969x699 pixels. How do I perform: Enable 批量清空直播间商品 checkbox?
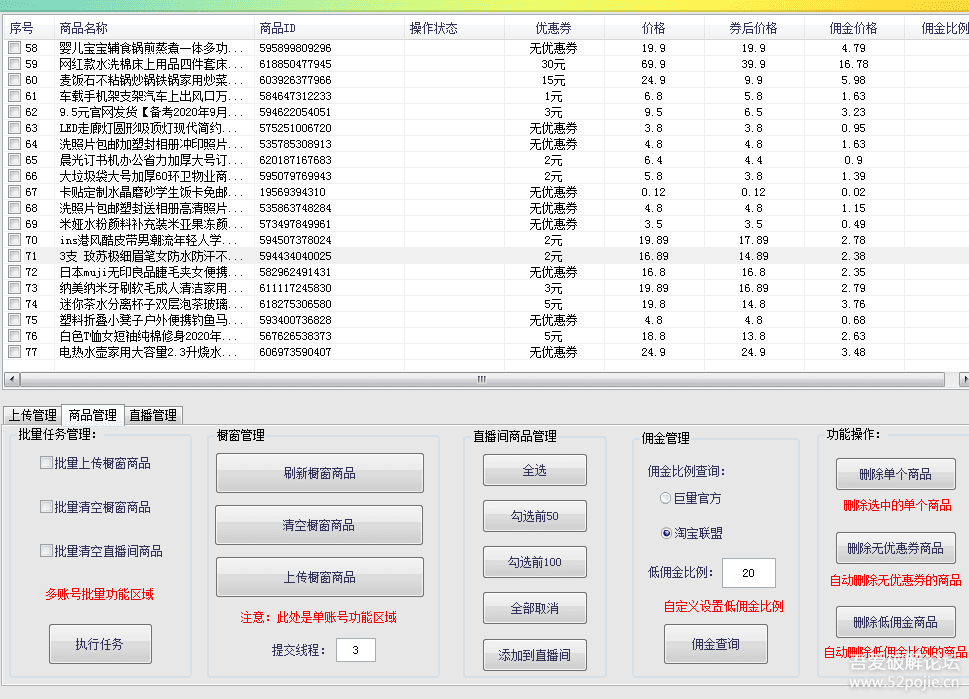46,551
